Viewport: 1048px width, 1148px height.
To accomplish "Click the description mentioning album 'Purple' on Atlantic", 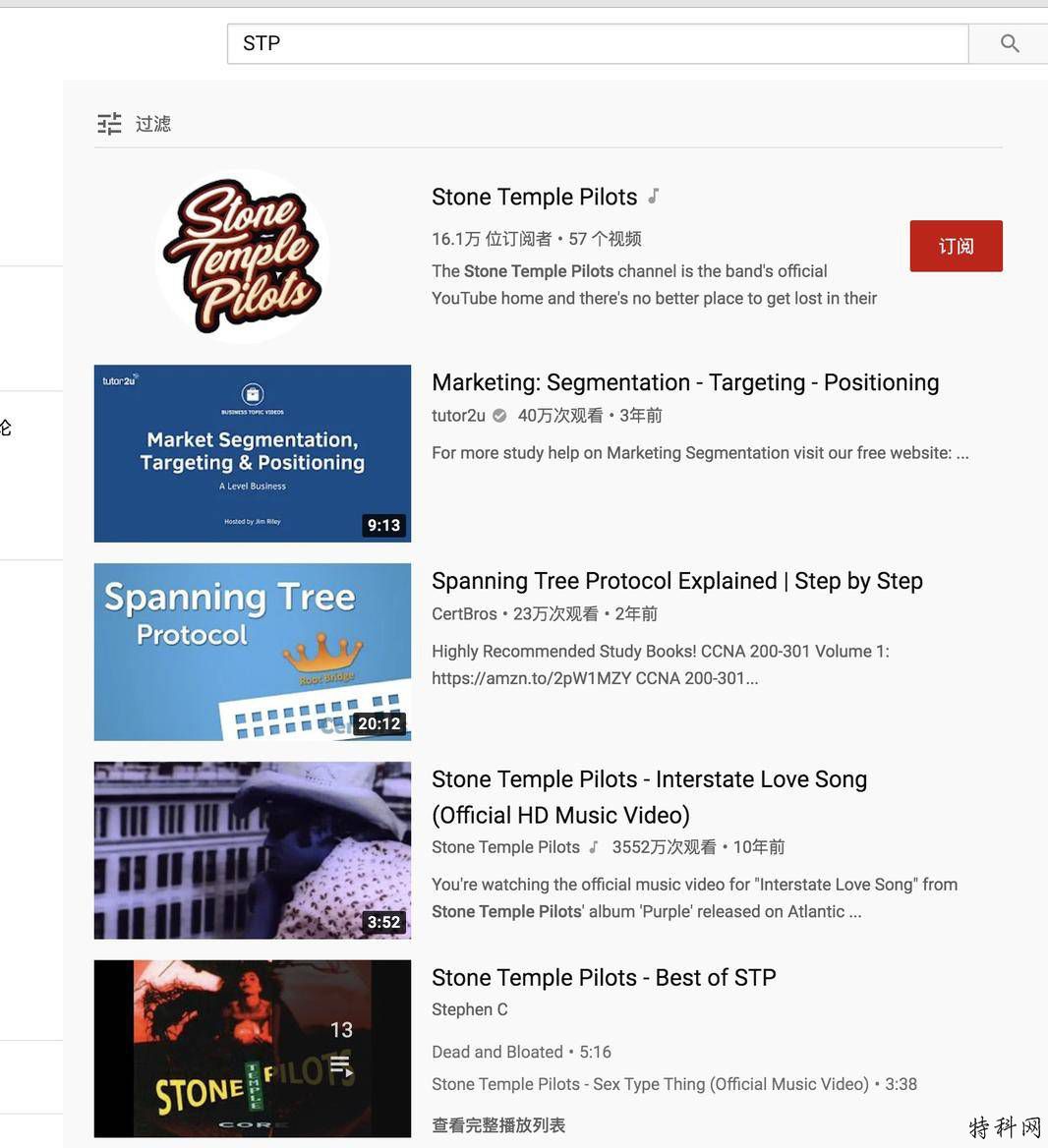I will point(694,898).
